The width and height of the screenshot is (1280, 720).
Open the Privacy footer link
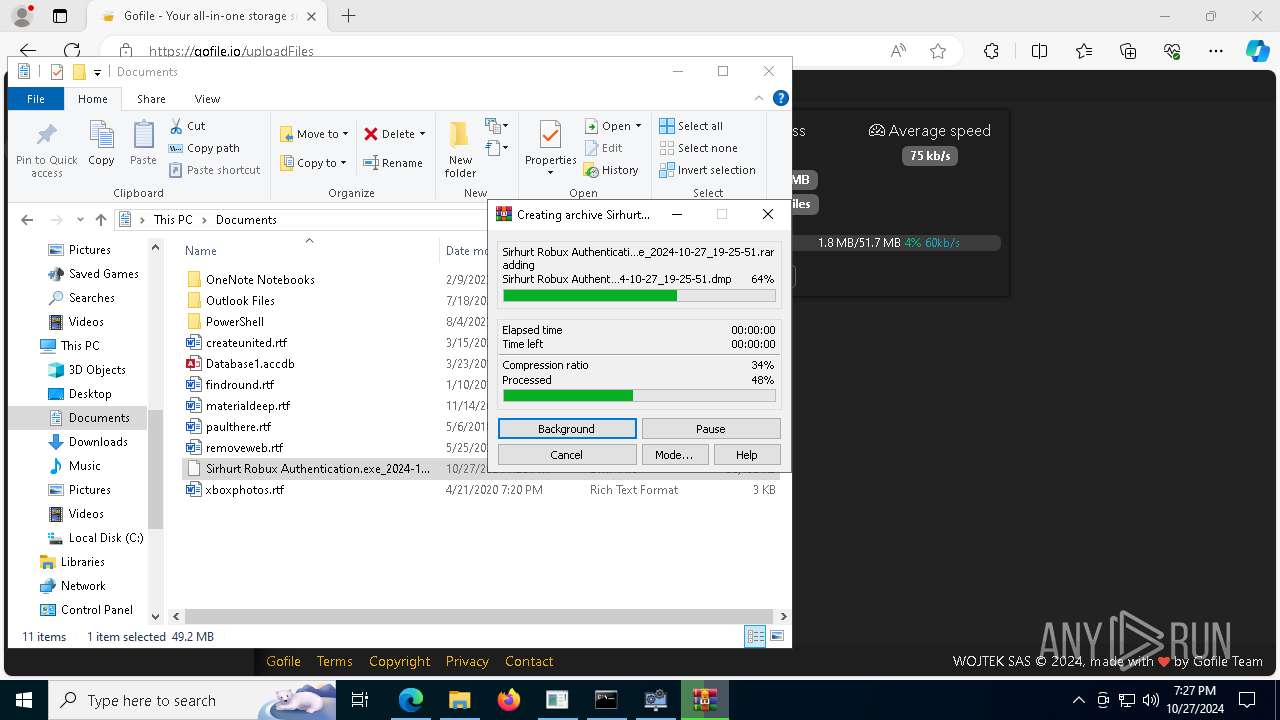pos(467,661)
